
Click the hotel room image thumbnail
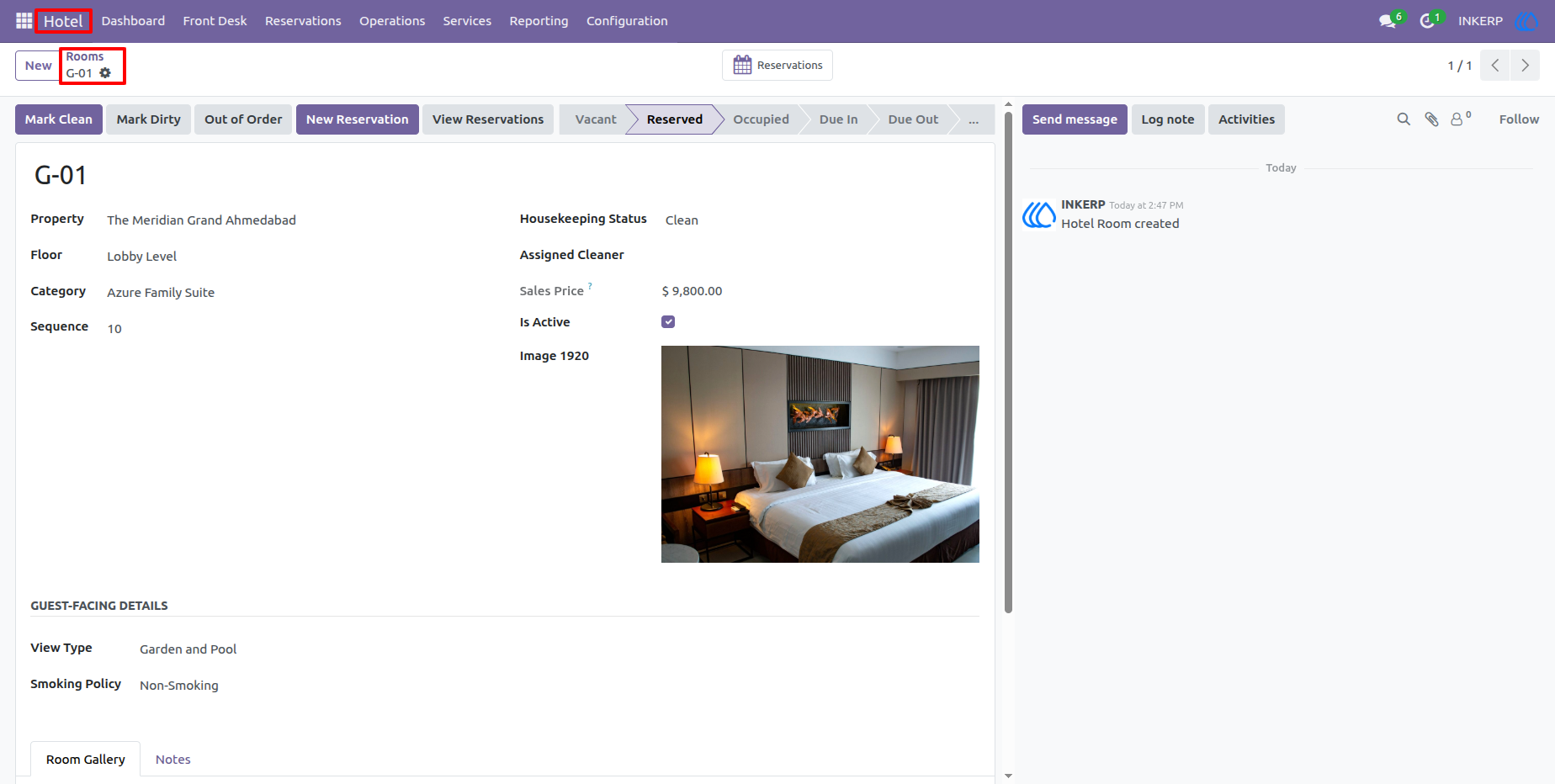(820, 454)
